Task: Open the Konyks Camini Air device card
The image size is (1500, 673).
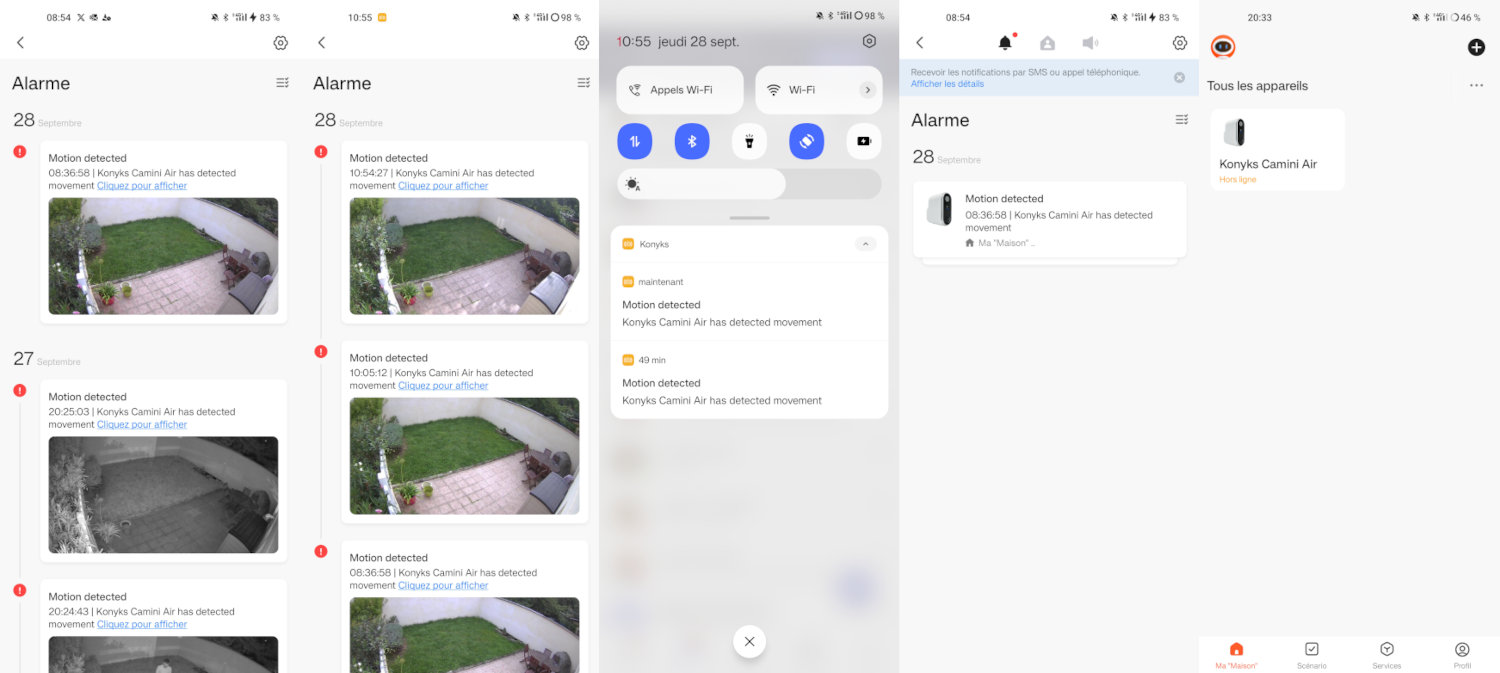Action: (x=1277, y=150)
